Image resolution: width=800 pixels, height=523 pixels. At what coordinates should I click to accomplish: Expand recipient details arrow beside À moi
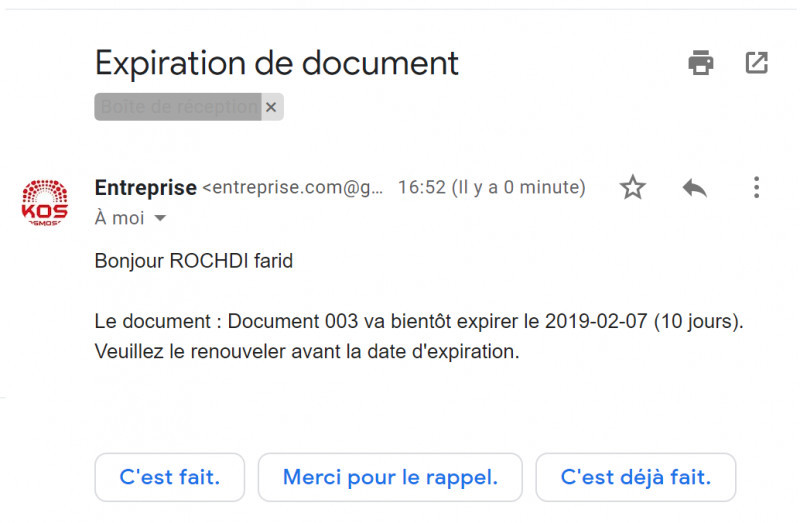pyautogui.click(x=160, y=218)
